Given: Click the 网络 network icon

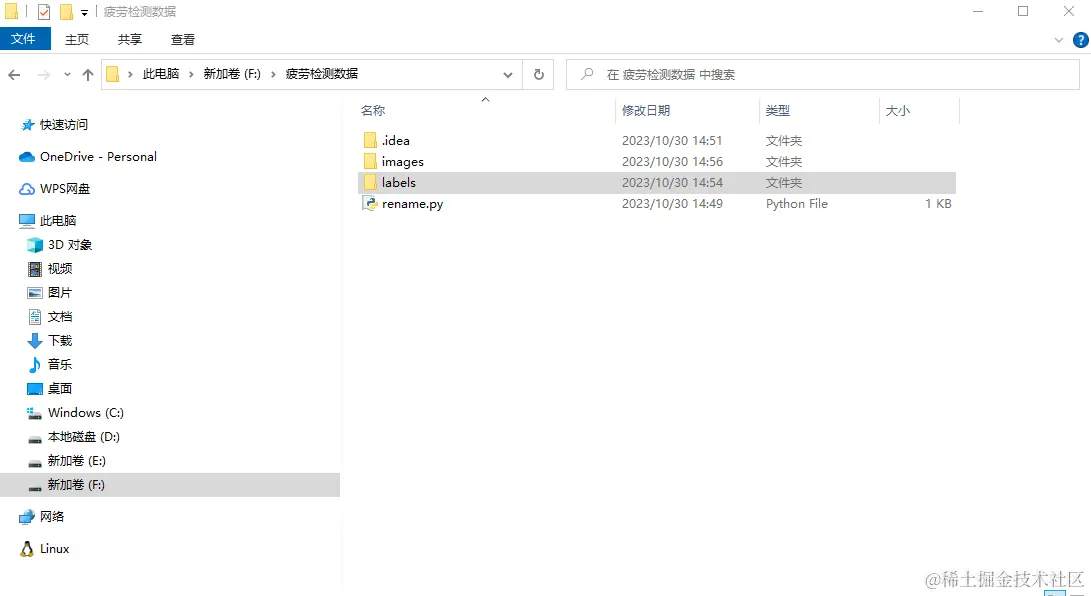Looking at the screenshot, I should pos(27,517).
